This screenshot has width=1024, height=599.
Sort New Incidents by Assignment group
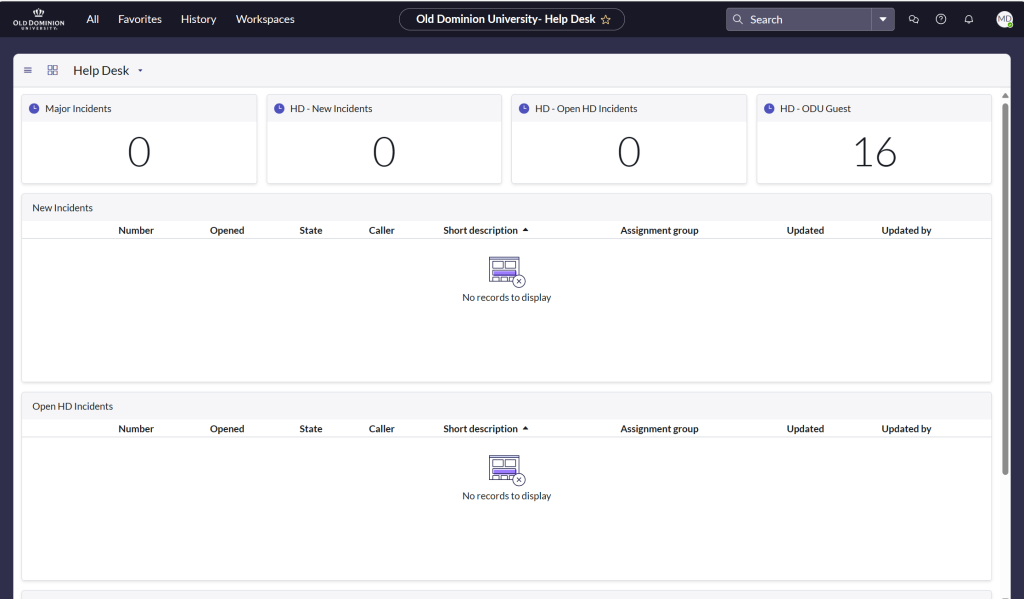[x=660, y=231]
